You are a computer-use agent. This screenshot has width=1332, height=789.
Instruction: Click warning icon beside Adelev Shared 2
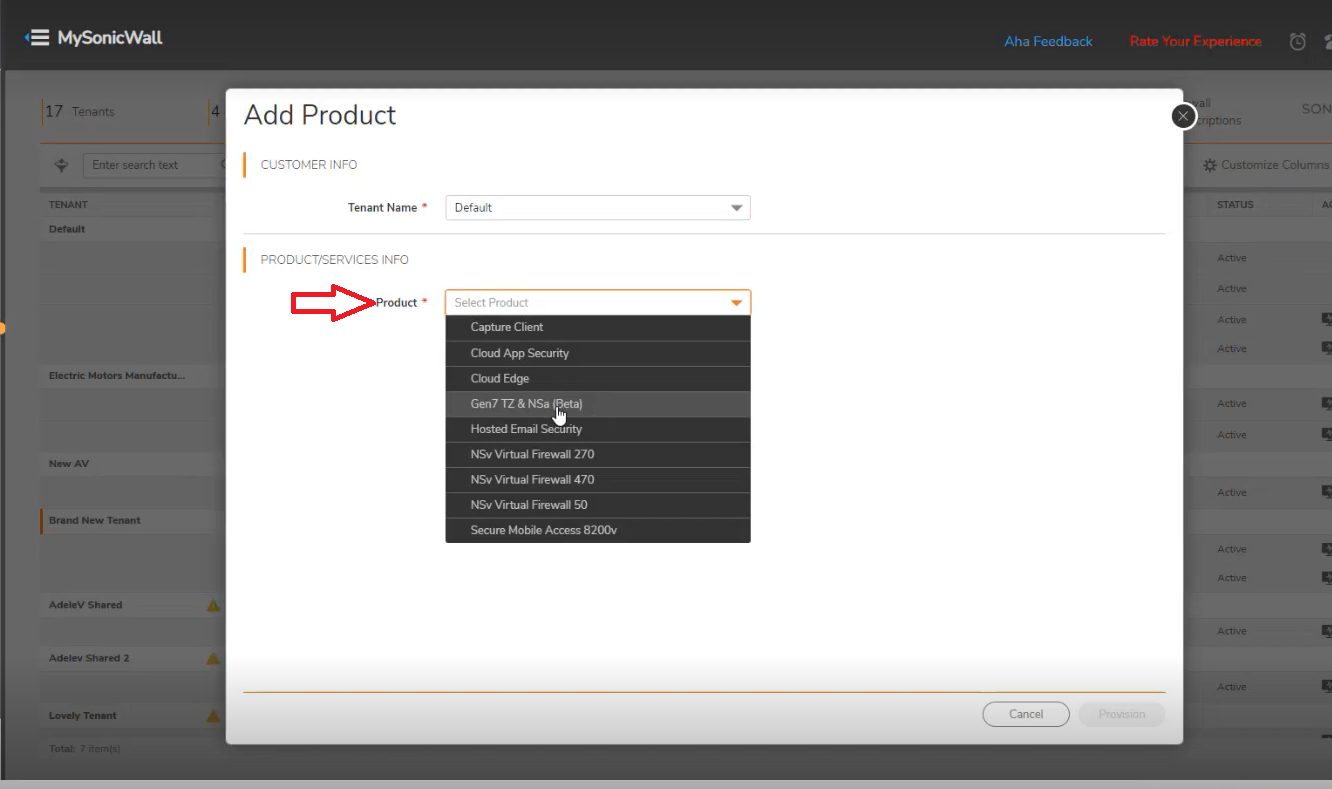pyautogui.click(x=213, y=658)
